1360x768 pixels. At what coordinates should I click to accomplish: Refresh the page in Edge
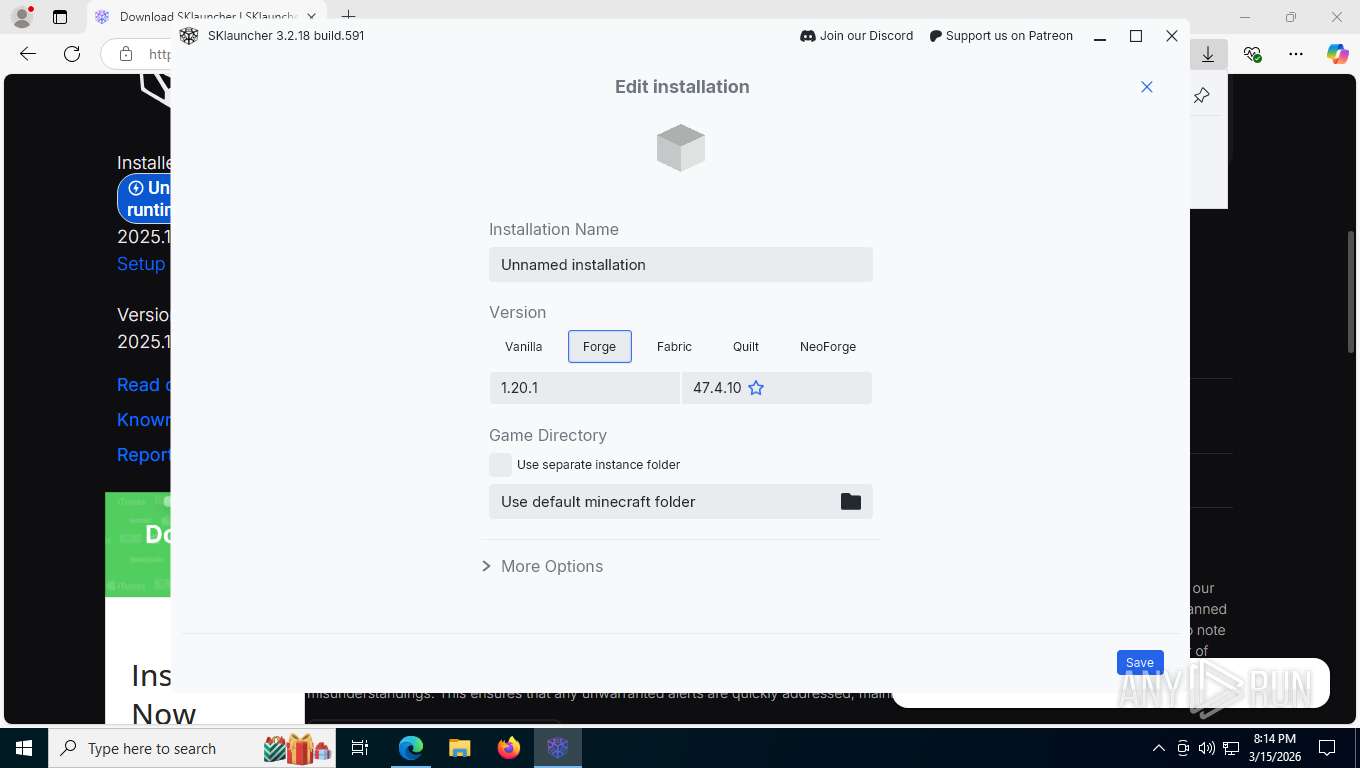click(72, 54)
